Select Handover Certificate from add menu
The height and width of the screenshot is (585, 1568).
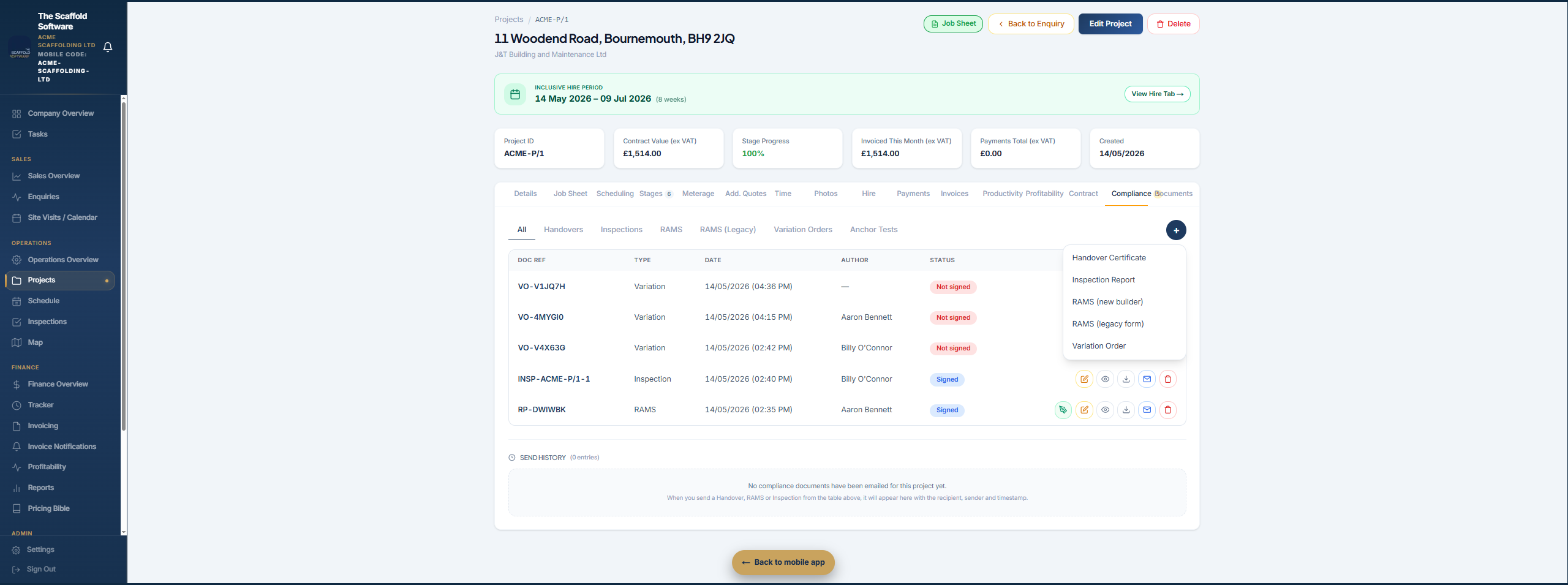coord(1124,258)
